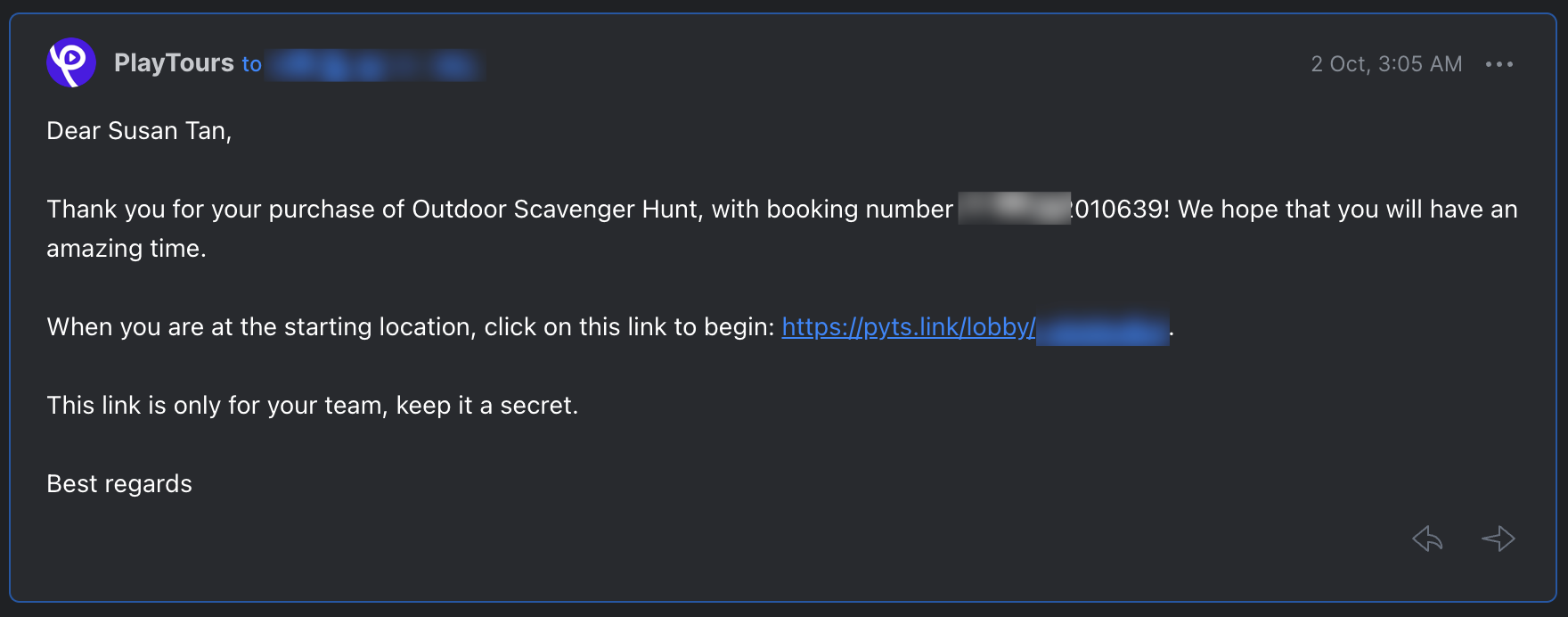
Task: Open the three-dot more options menu
Action: pyautogui.click(x=1499, y=64)
